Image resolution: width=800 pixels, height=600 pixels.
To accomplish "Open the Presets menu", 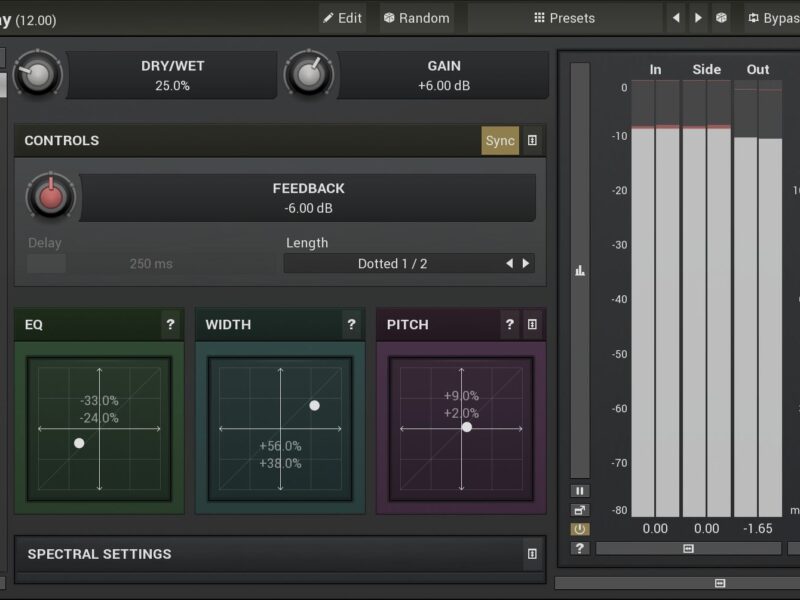I will (565, 18).
